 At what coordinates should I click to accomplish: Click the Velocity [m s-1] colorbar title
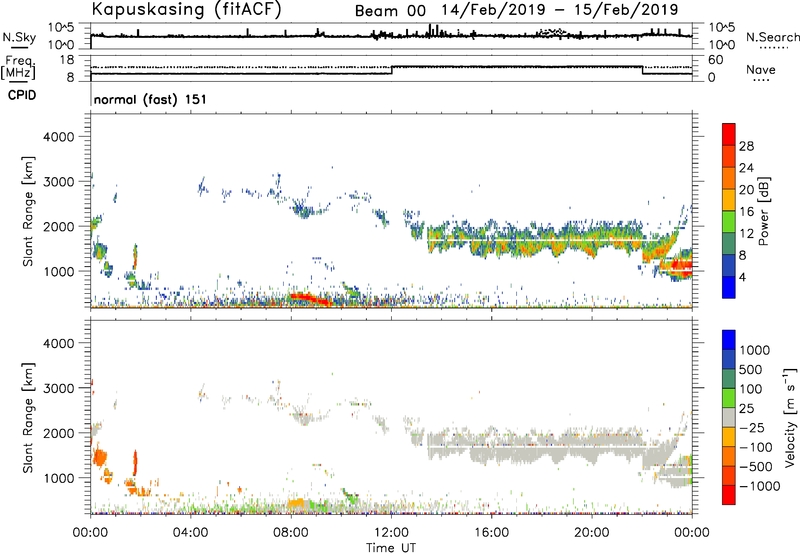(x=790, y=417)
